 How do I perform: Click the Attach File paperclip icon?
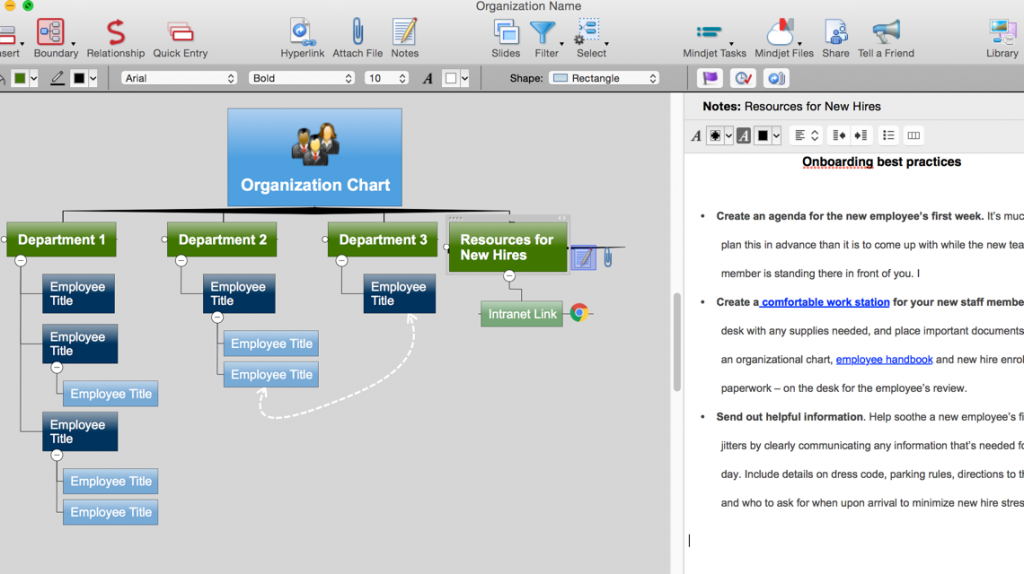pos(357,34)
